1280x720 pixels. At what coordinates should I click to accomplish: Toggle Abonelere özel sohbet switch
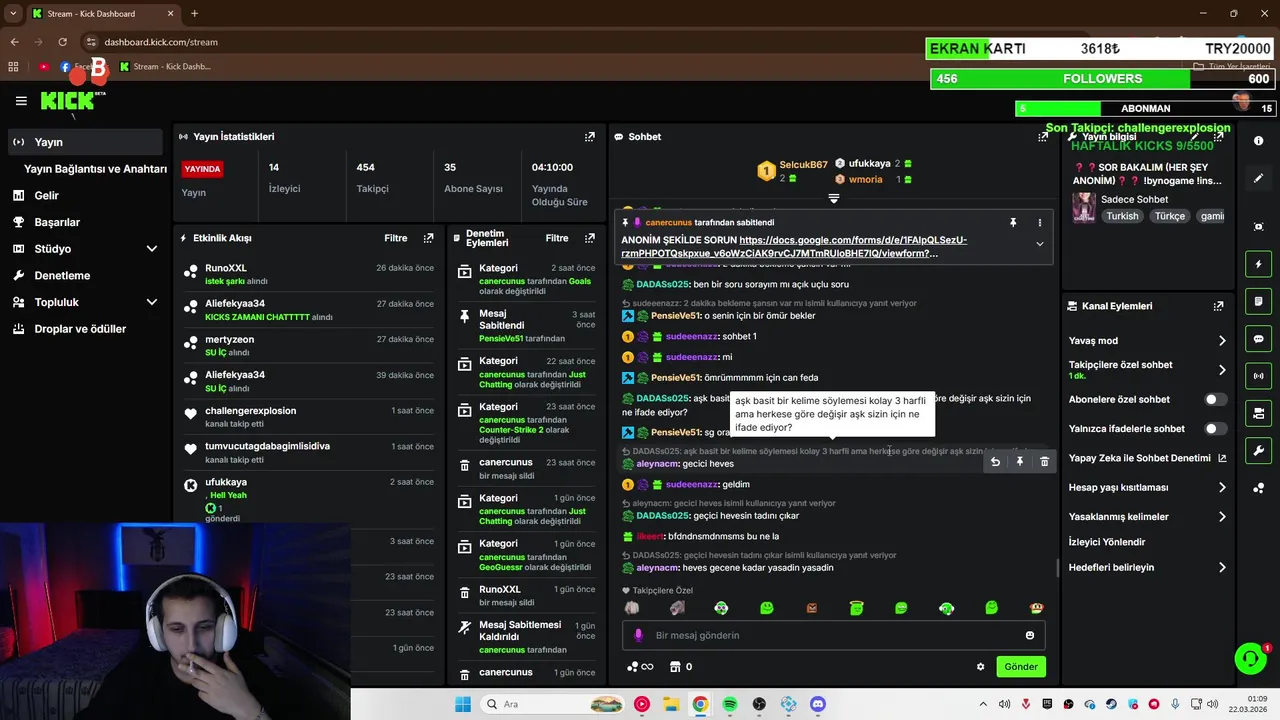pyautogui.click(x=1215, y=399)
